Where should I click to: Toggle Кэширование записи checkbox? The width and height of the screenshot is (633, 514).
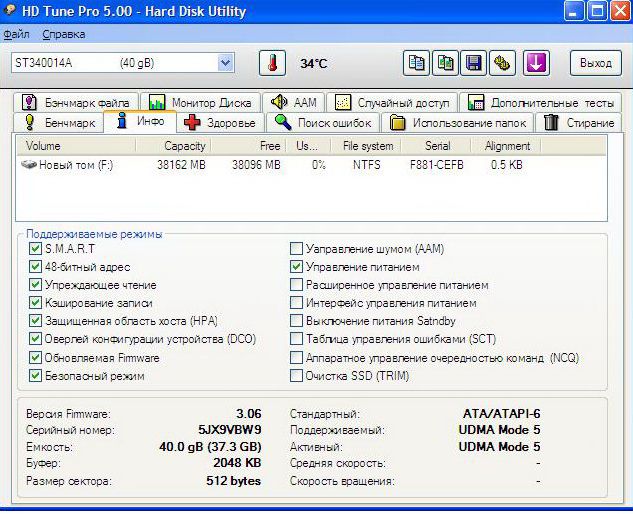pos(35,303)
